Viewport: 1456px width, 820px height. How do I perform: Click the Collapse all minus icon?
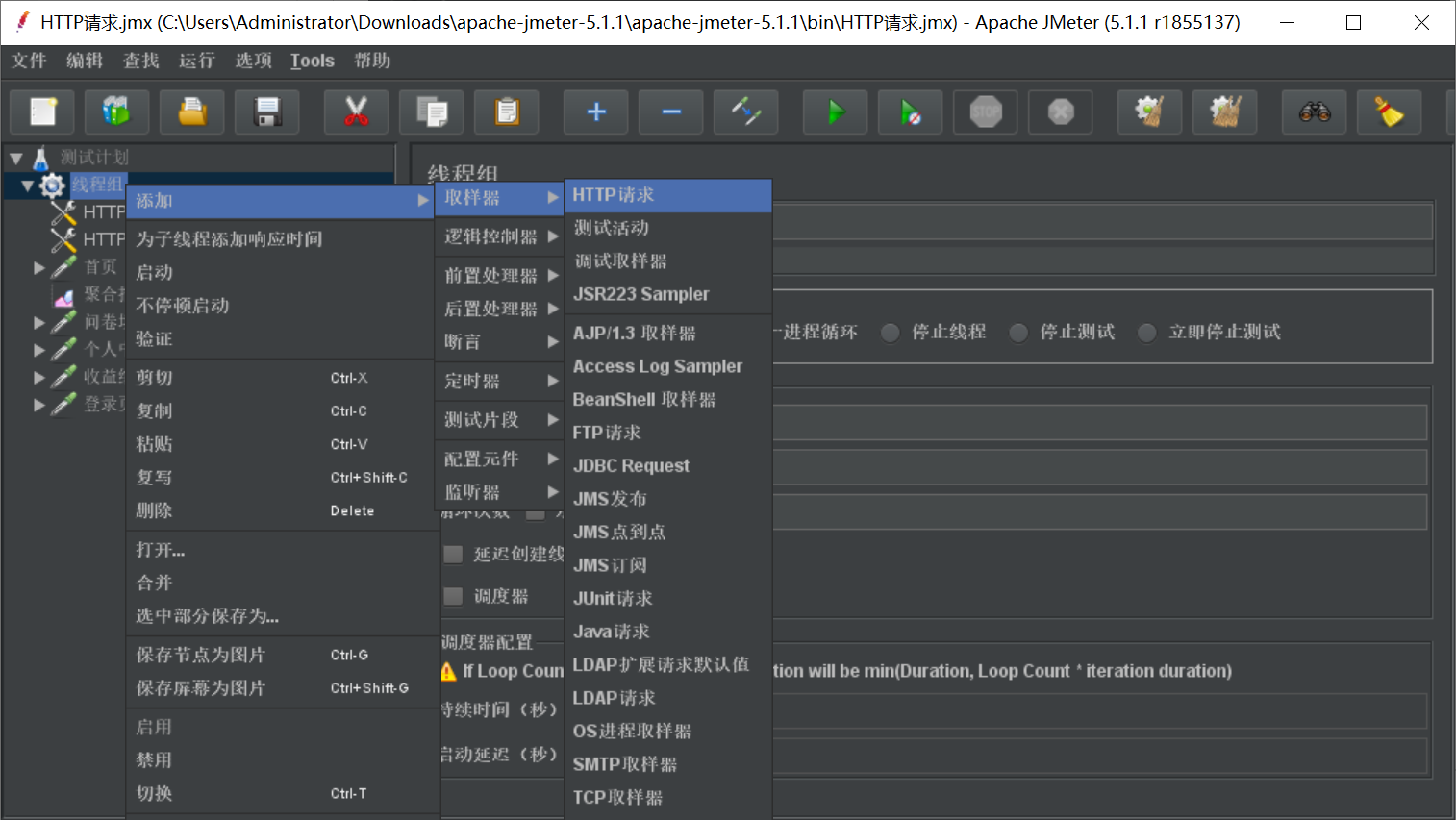pyautogui.click(x=671, y=112)
